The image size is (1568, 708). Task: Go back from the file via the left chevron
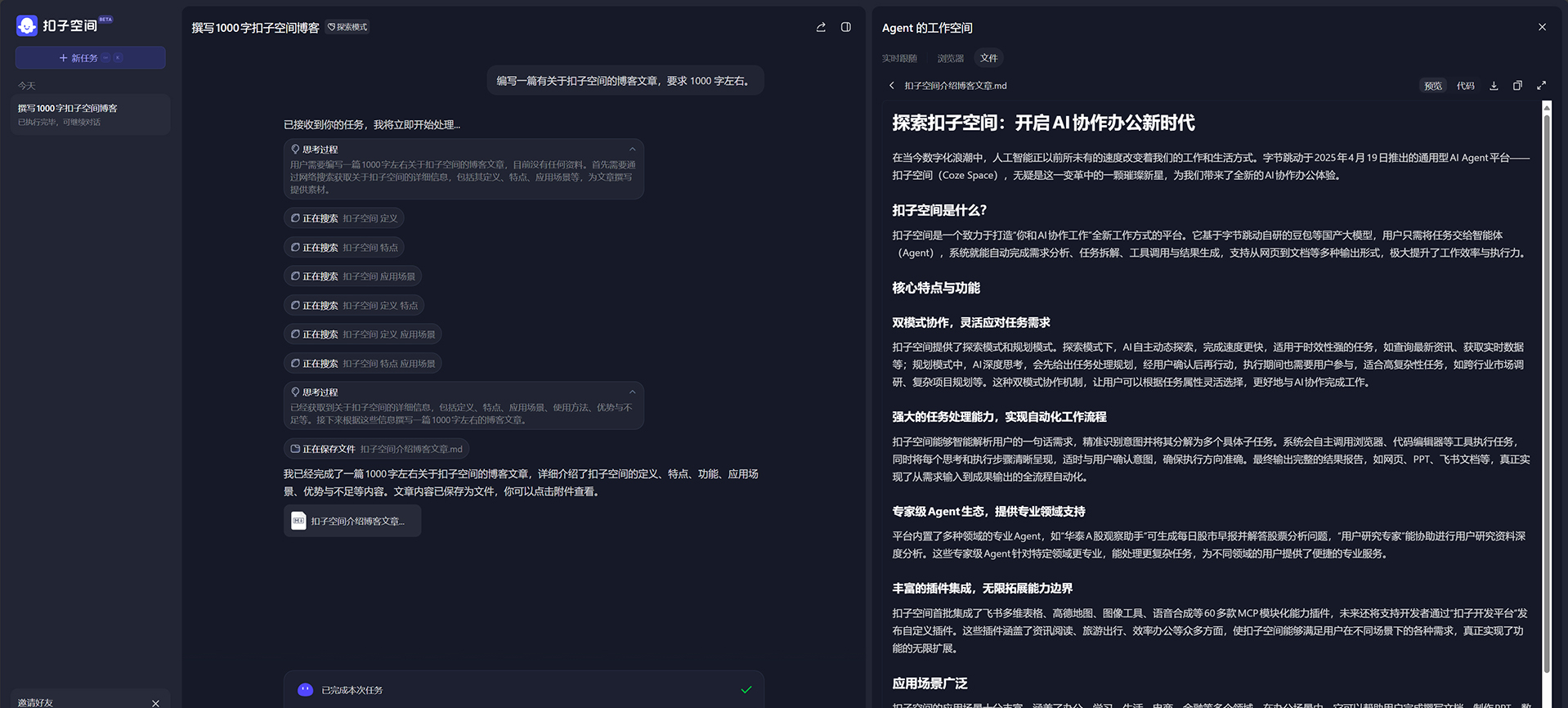tap(892, 85)
